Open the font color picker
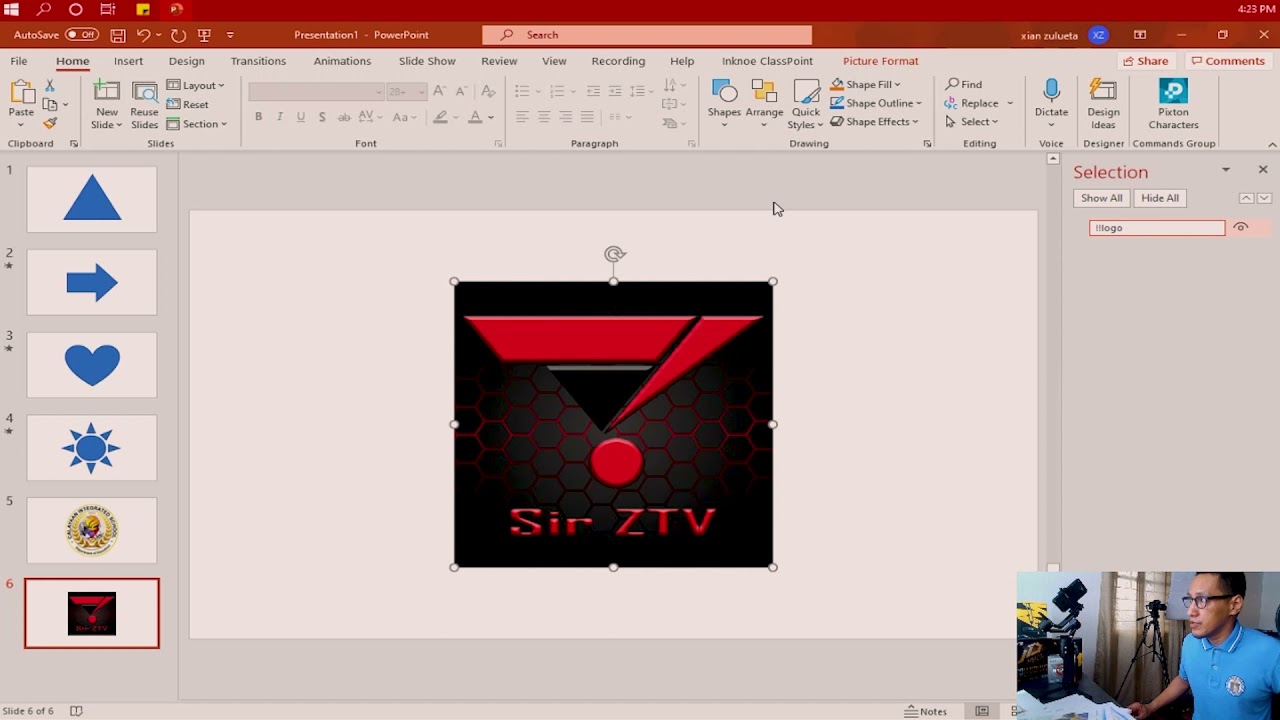This screenshot has height=720, width=1280. (x=481, y=117)
